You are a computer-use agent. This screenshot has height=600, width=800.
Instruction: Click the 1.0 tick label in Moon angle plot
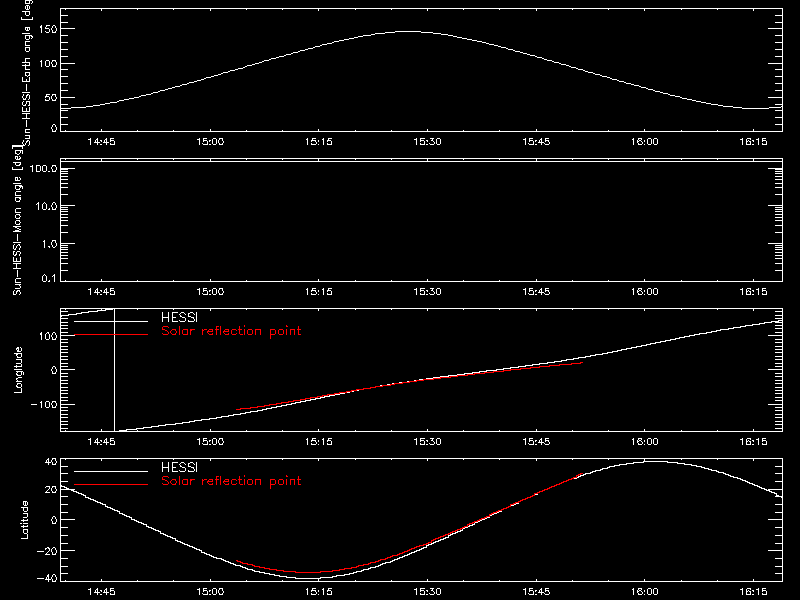pos(49,244)
